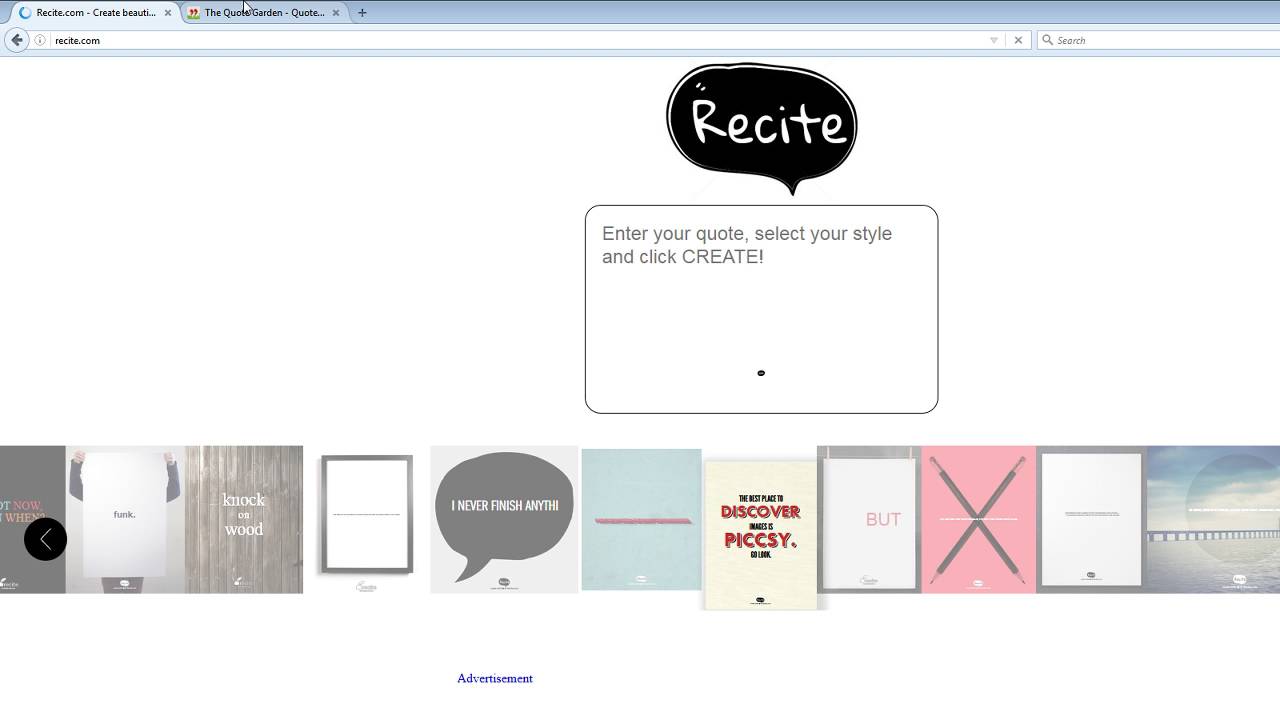Choose the bridge seascape template

[x=1213, y=519]
